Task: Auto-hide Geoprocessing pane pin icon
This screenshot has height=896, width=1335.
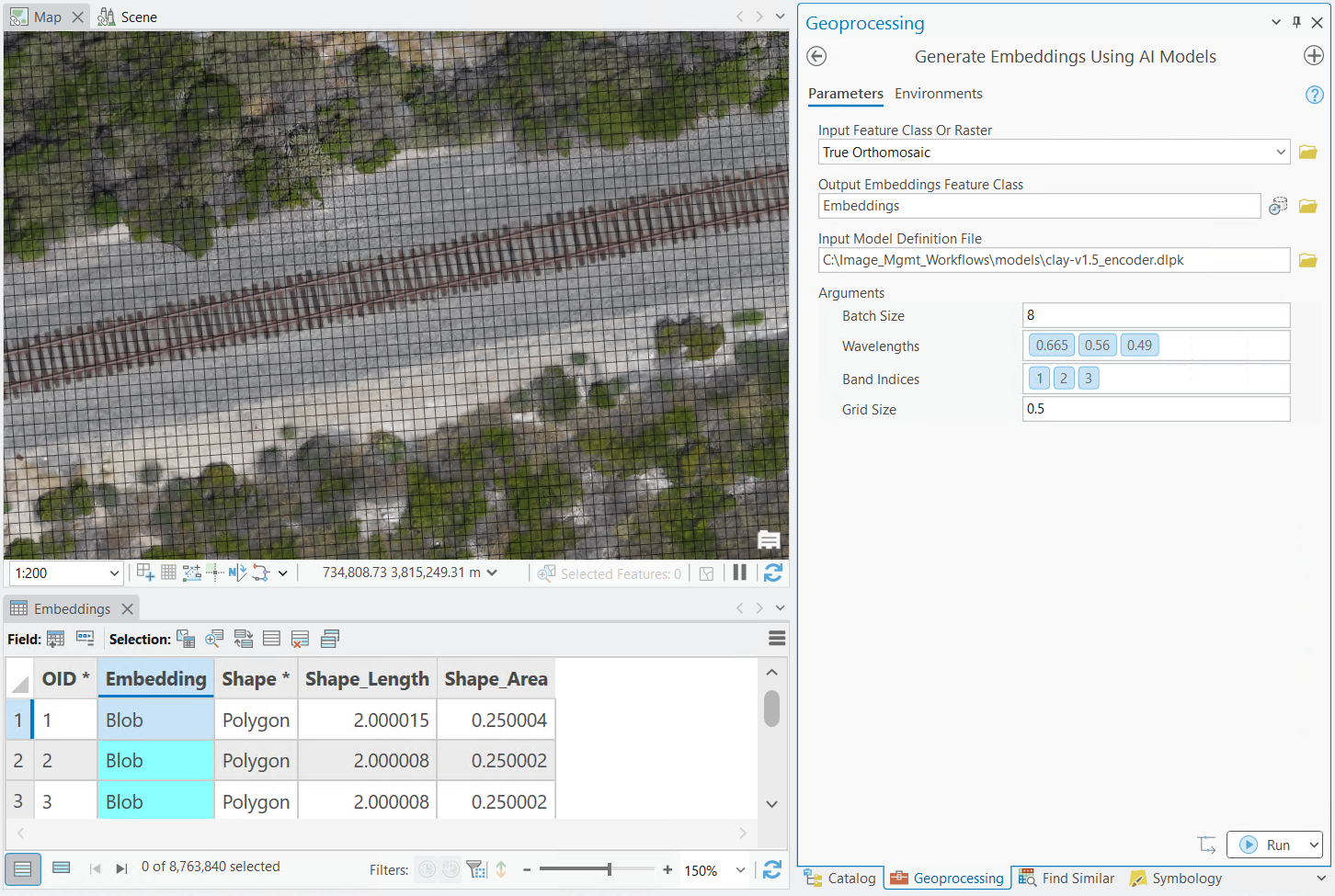Action: 1296,22
